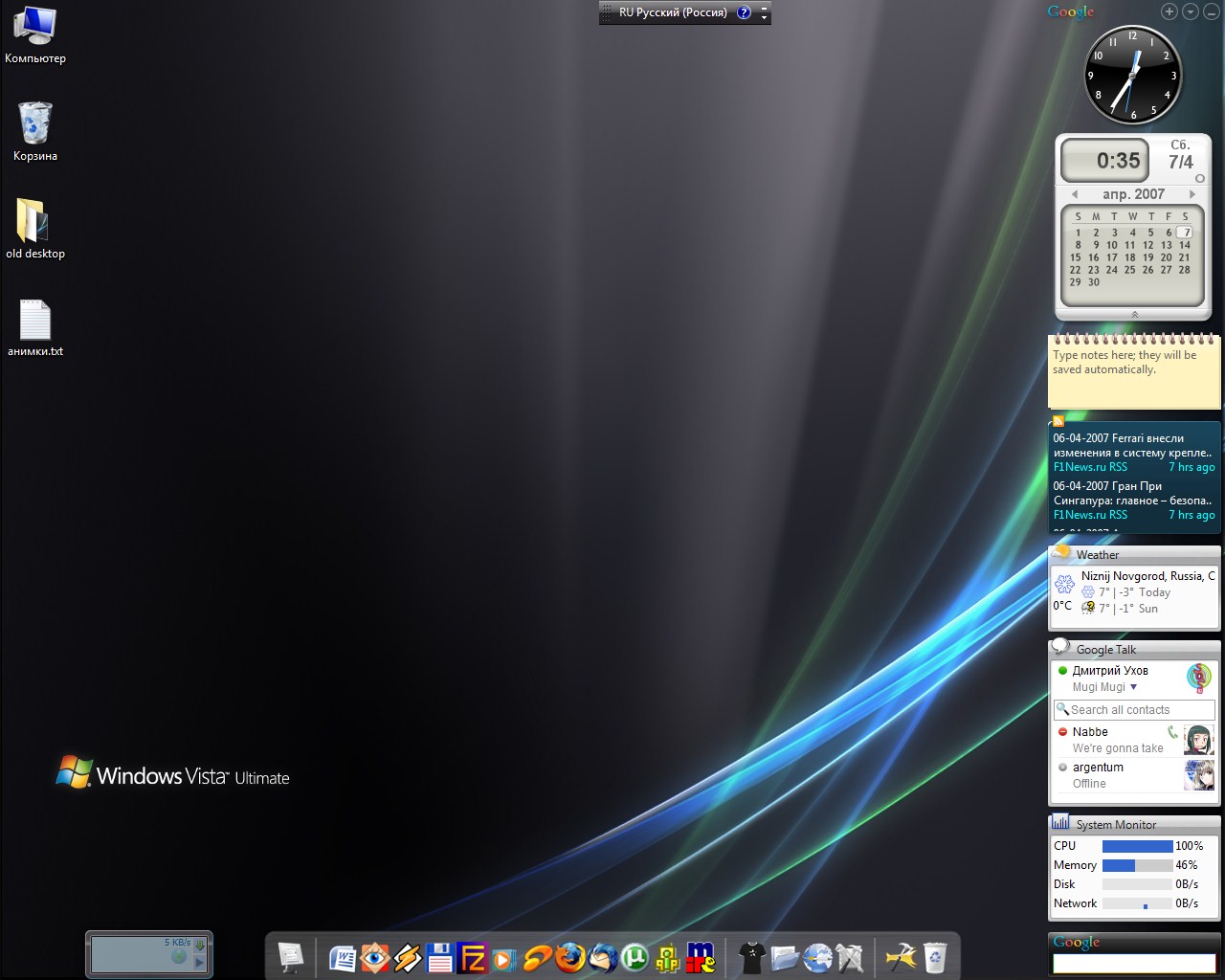This screenshot has height=980, width=1225.
Task: Launch Winamp from the dock
Action: click(x=408, y=957)
